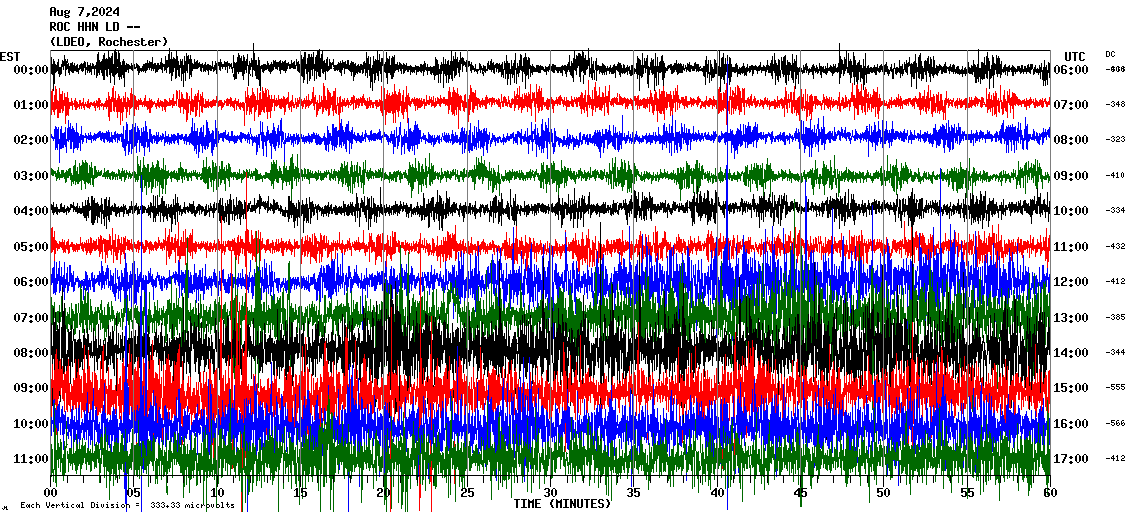Click the -808 DC offset value
This screenshot has width=1130, height=519.
click(1115, 70)
